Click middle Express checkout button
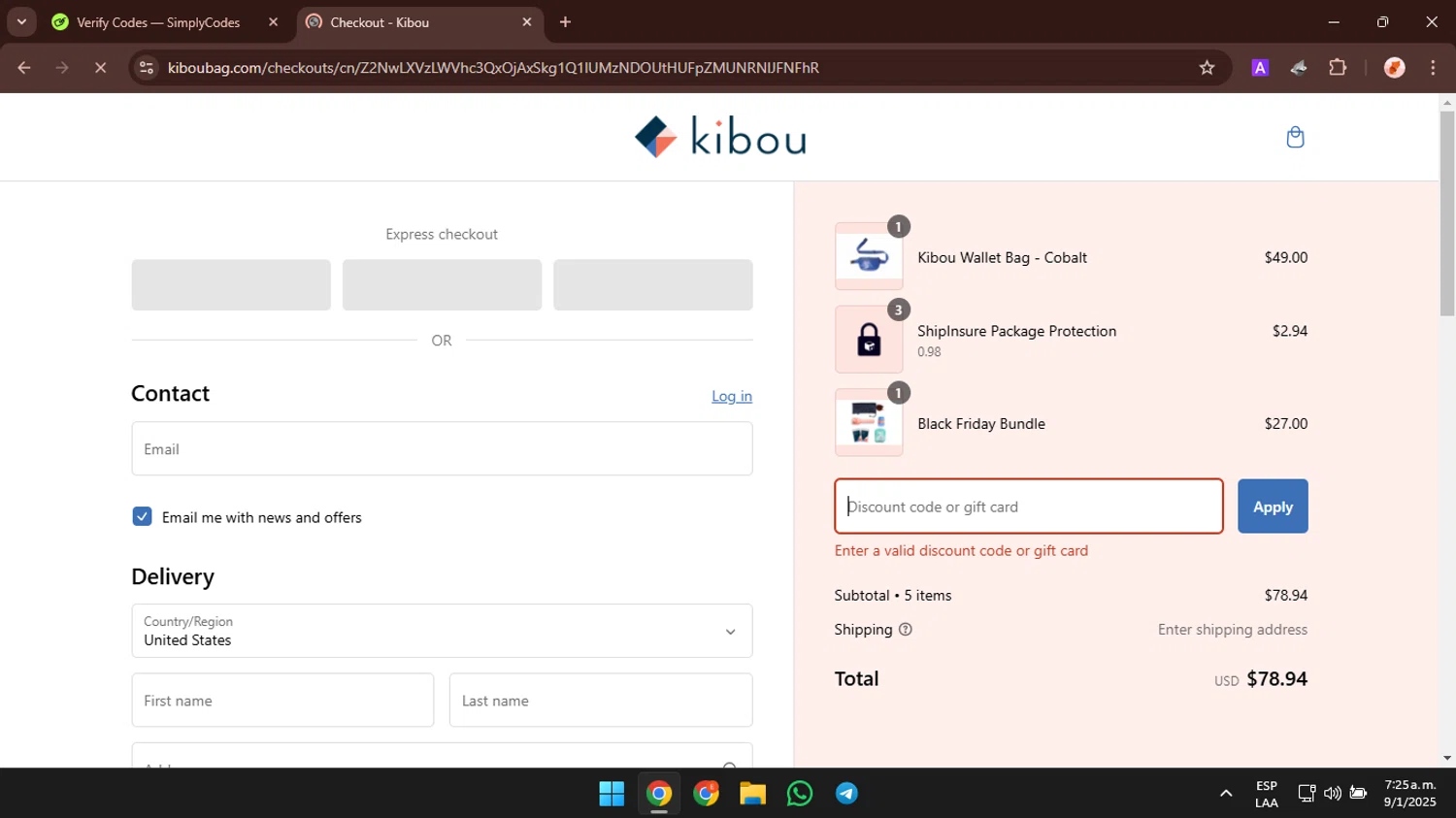Image resolution: width=1456 pixels, height=818 pixels. pyautogui.click(x=442, y=284)
